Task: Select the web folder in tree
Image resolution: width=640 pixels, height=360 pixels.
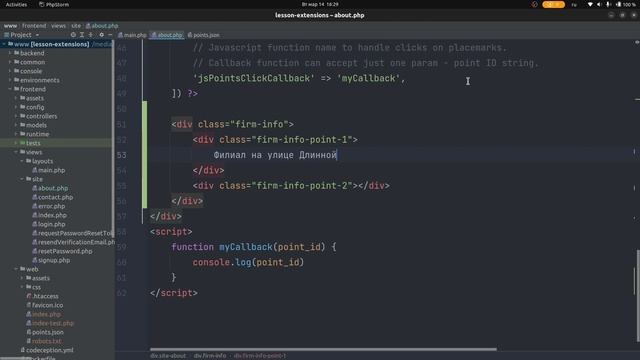Action: [29, 269]
